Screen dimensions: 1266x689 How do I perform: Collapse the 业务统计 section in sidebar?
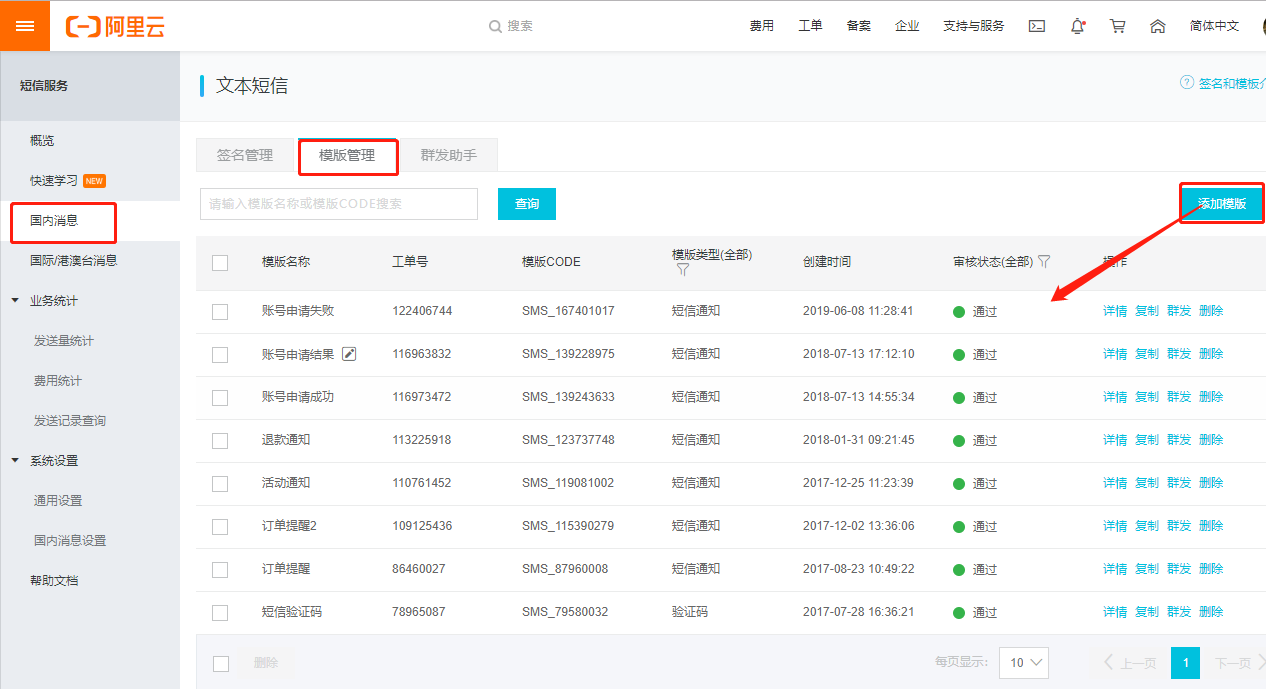point(15,301)
